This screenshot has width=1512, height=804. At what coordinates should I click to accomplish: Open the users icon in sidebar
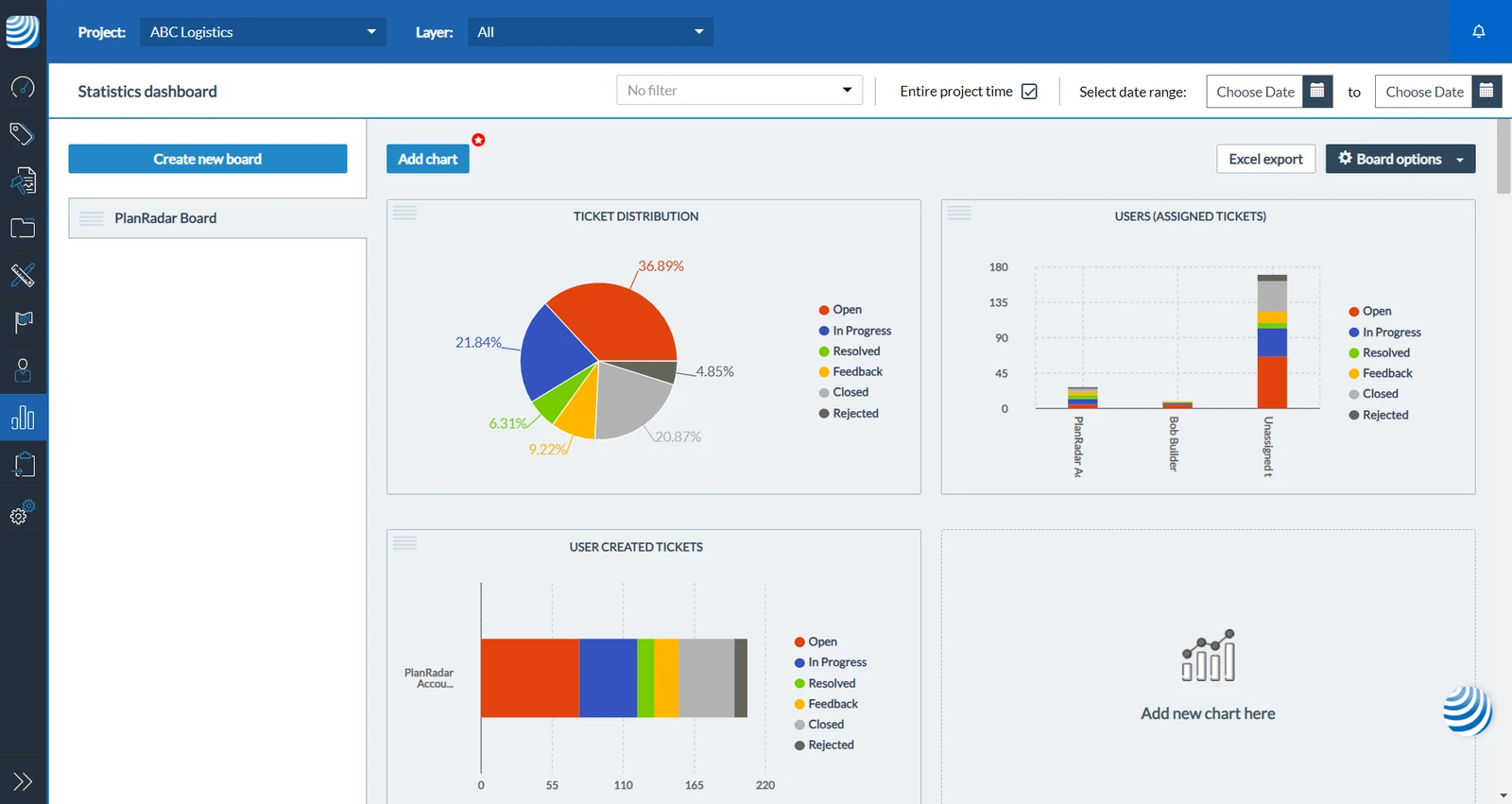pyautogui.click(x=23, y=369)
